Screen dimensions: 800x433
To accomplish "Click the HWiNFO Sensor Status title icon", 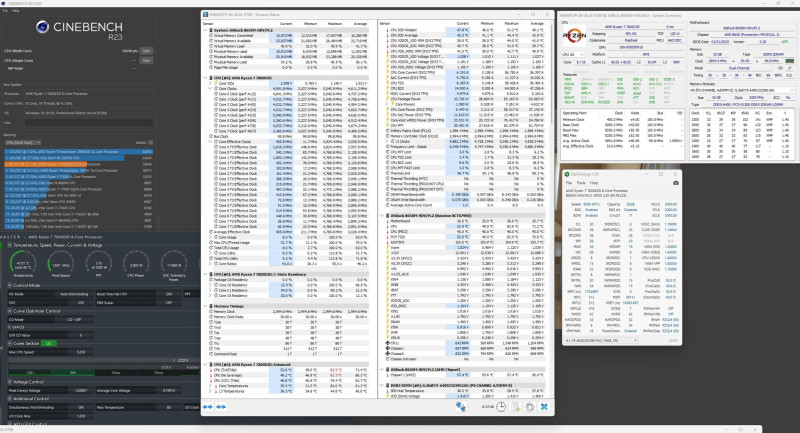I will click(206, 14).
